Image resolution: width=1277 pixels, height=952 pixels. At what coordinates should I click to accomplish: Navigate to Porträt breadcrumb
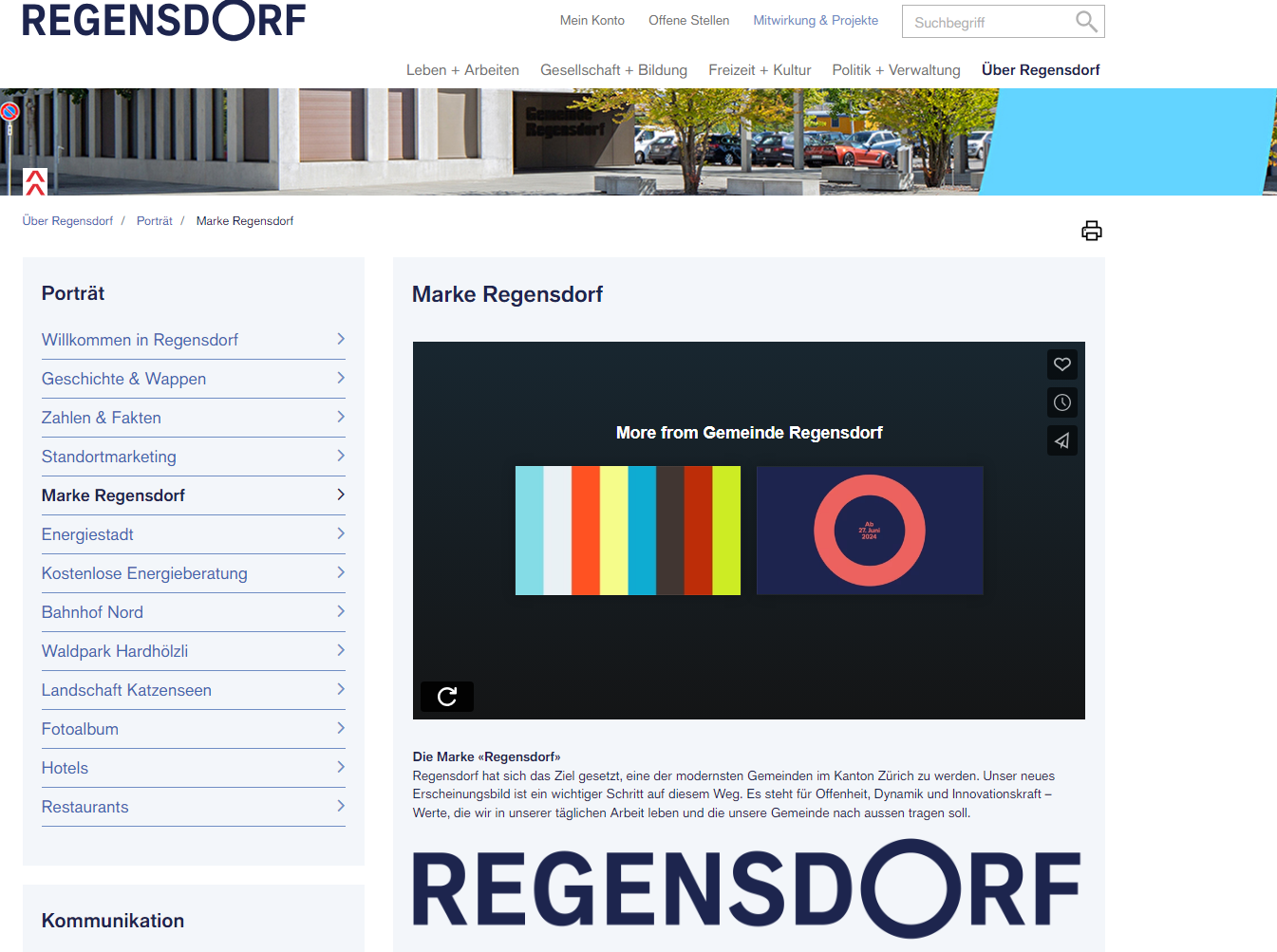coord(154,221)
